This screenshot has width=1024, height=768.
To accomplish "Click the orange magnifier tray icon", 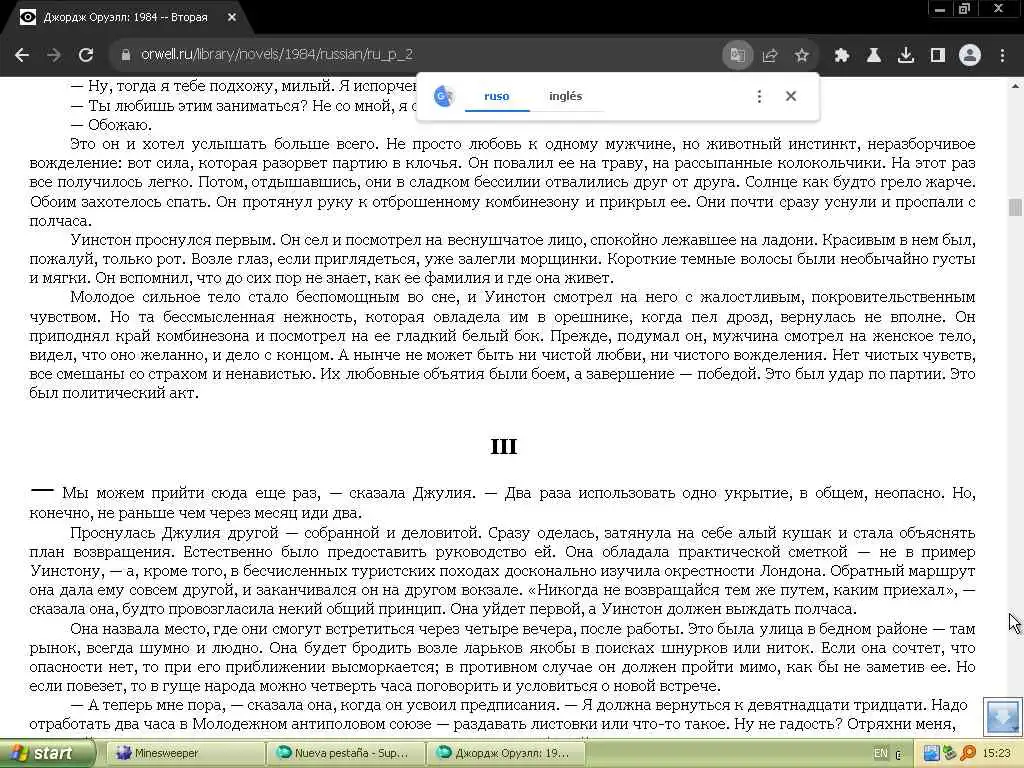I will click(968, 754).
